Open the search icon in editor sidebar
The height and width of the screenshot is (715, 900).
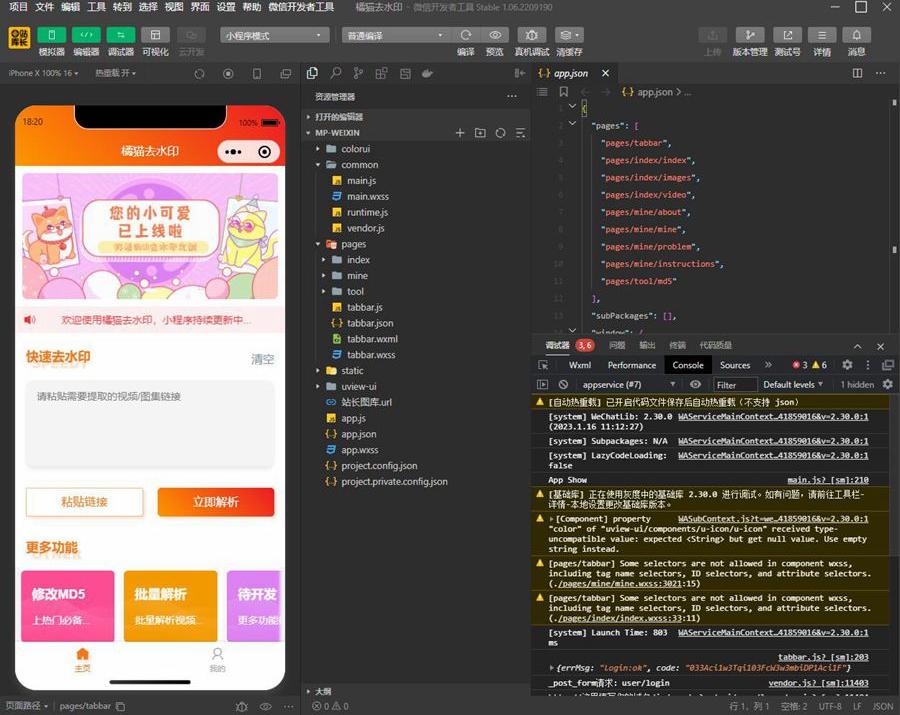[x=335, y=73]
